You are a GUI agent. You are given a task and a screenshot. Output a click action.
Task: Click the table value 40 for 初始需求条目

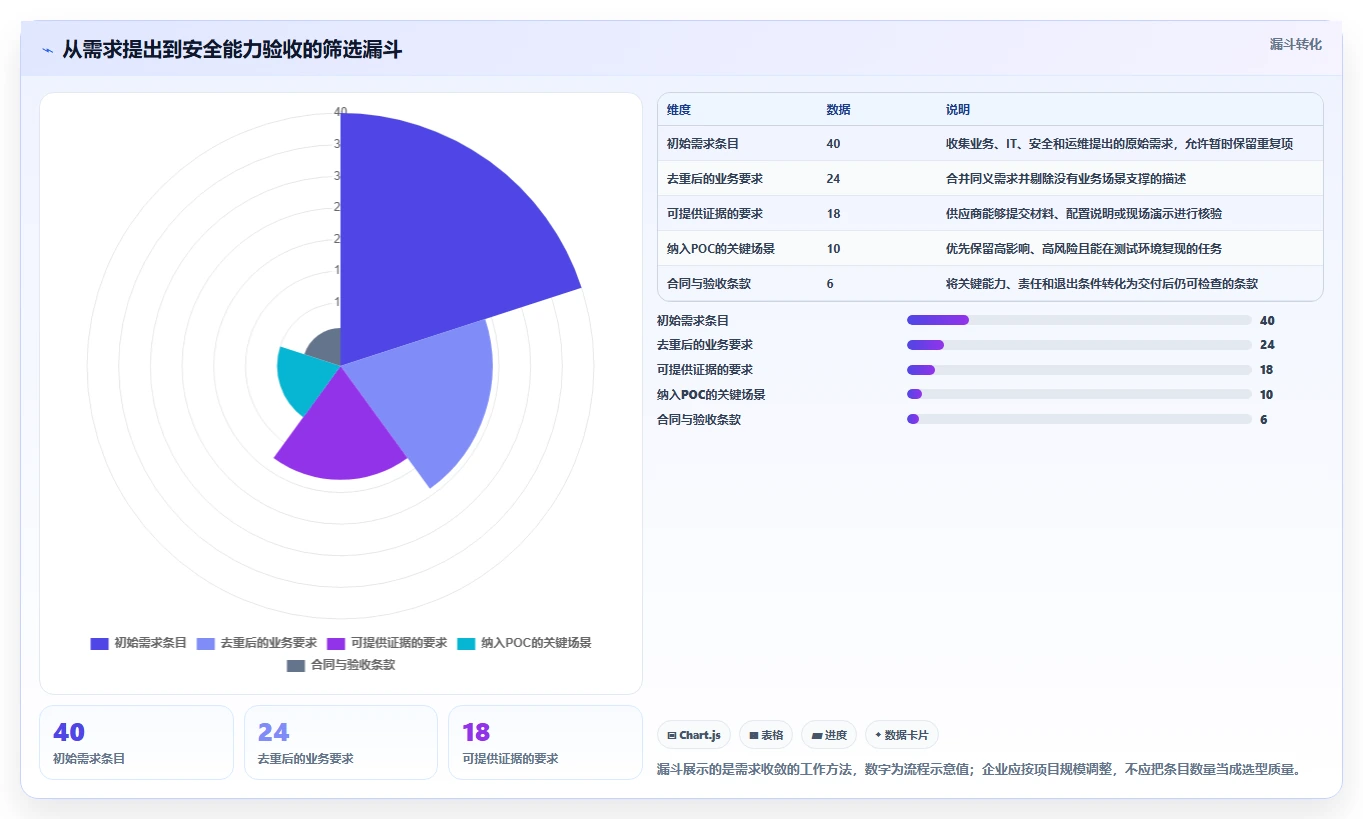click(x=834, y=144)
